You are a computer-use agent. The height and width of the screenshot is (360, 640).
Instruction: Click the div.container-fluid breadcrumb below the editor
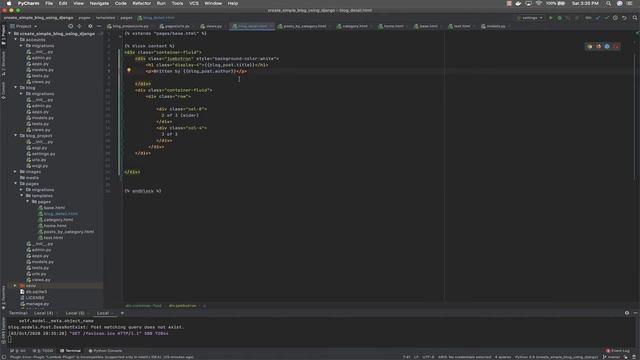click(143, 306)
